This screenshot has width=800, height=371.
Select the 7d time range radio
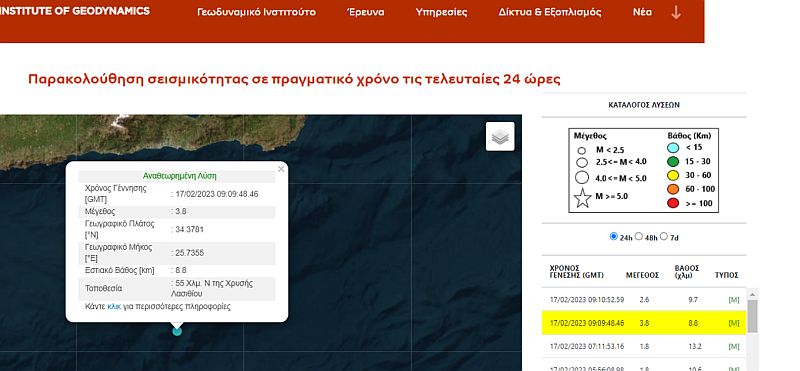click(x=664, y=236)
